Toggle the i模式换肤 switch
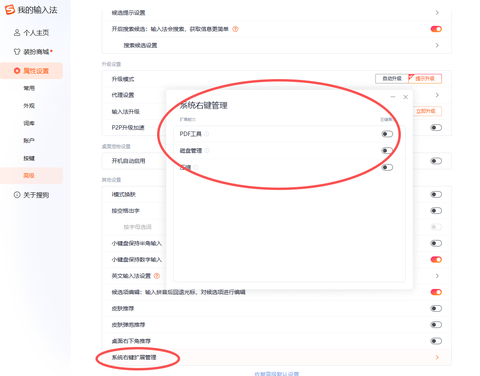Image resolution: width=480 pixels, height=376 pixels. click(436, 194)
